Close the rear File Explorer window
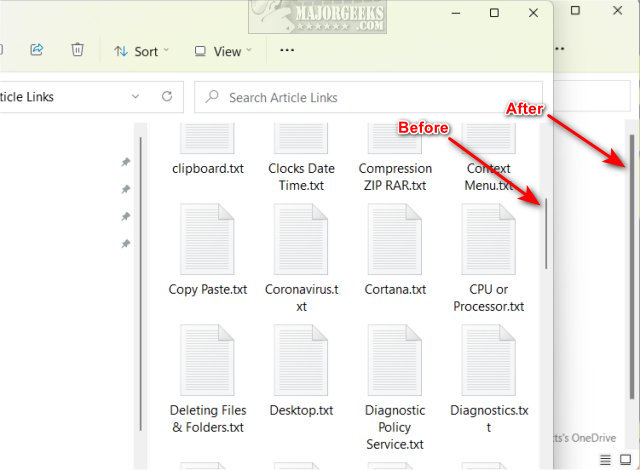Screen dimensions: 640x470 point(618,10)
